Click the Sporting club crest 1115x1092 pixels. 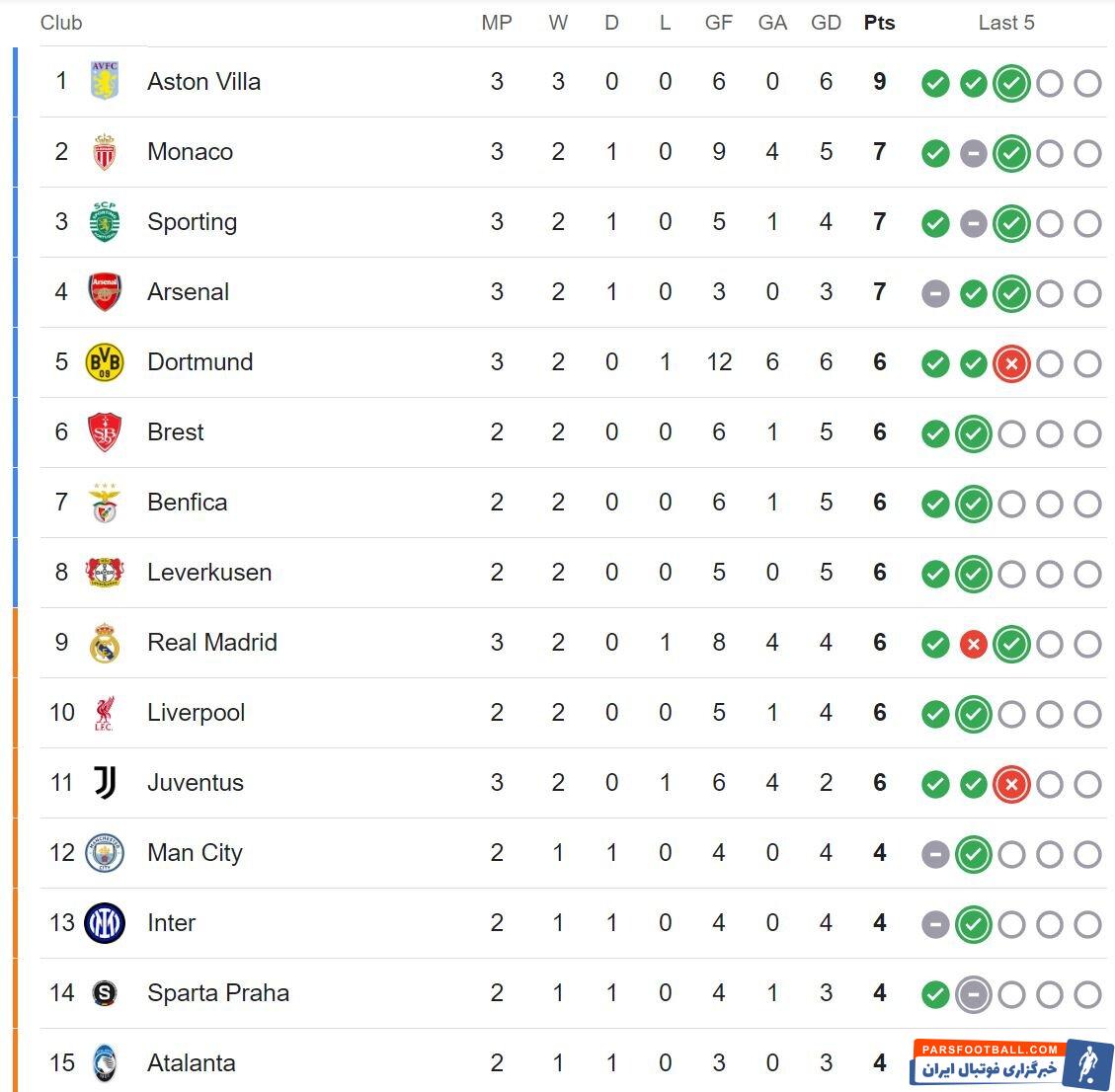pyautogui.click(x=104, y=222)
